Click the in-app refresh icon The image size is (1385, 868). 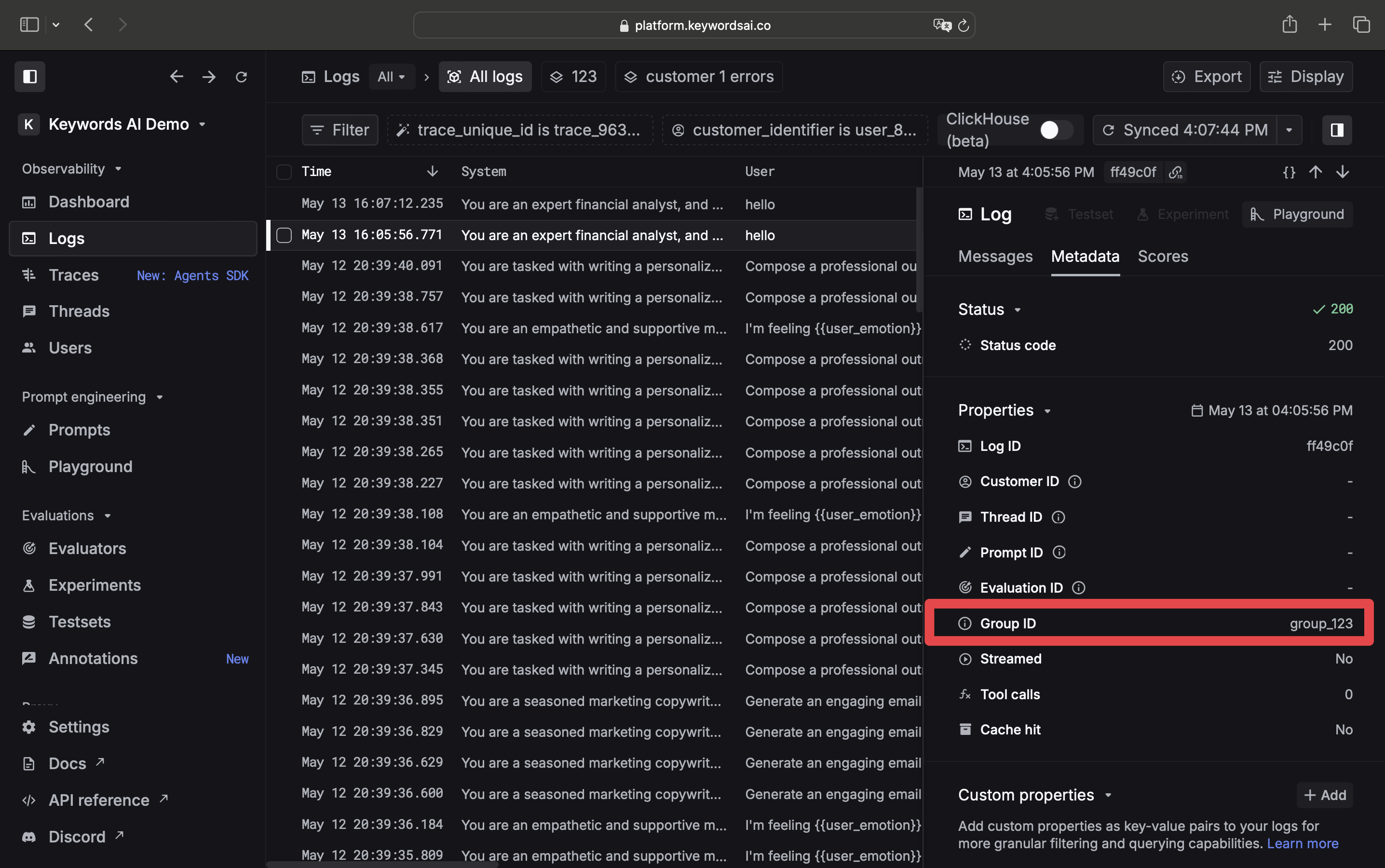click(x=242, y=76)
